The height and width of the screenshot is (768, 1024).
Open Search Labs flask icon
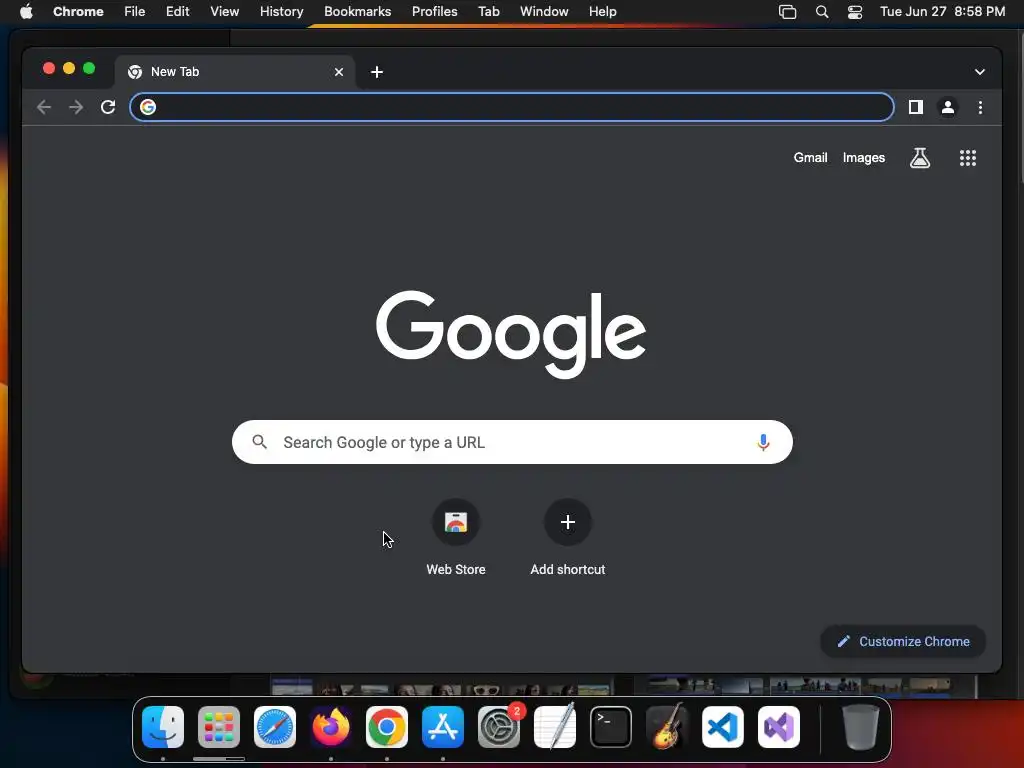coord(920,157)
